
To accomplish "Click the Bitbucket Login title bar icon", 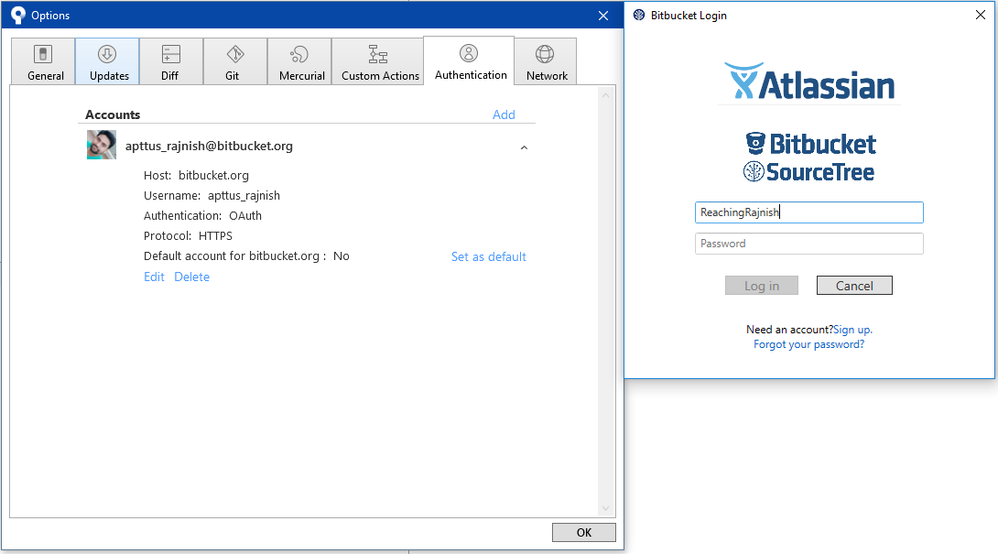I will [x=639, y=15].
